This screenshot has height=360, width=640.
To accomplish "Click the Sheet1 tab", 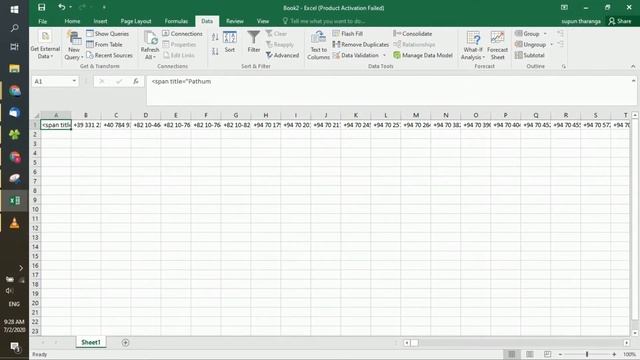I will (x=91, y=342).
